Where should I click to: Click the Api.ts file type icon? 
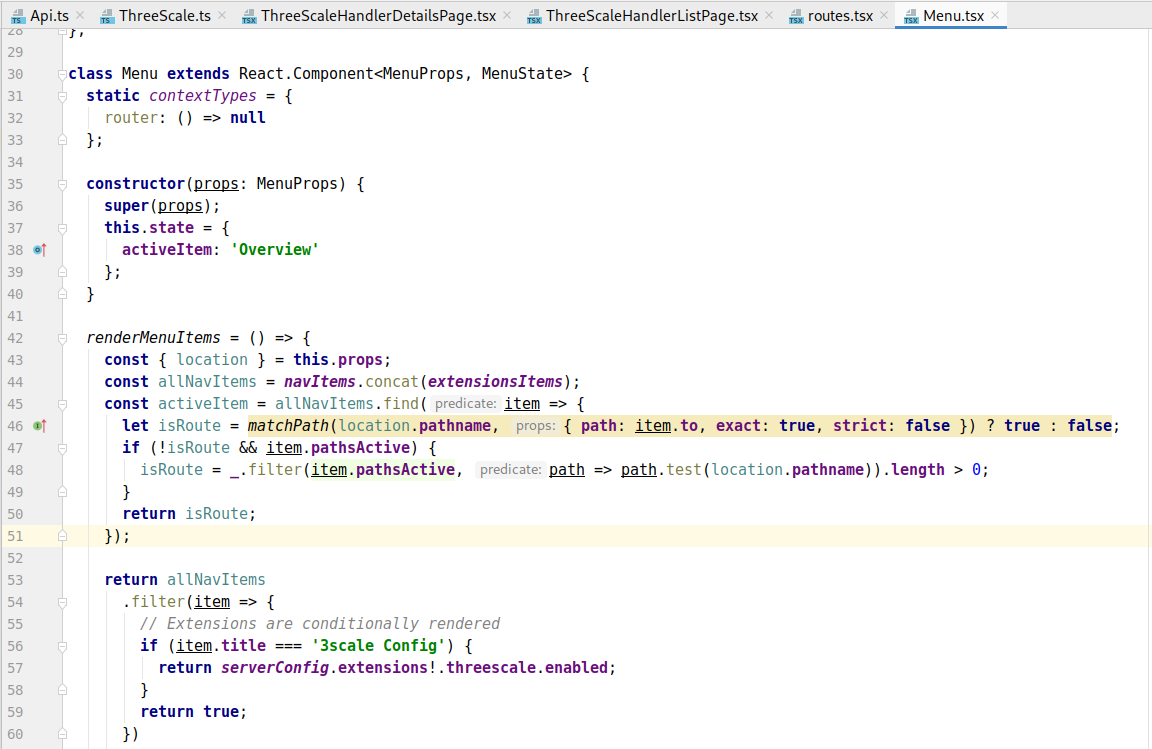tap(18, 16)
